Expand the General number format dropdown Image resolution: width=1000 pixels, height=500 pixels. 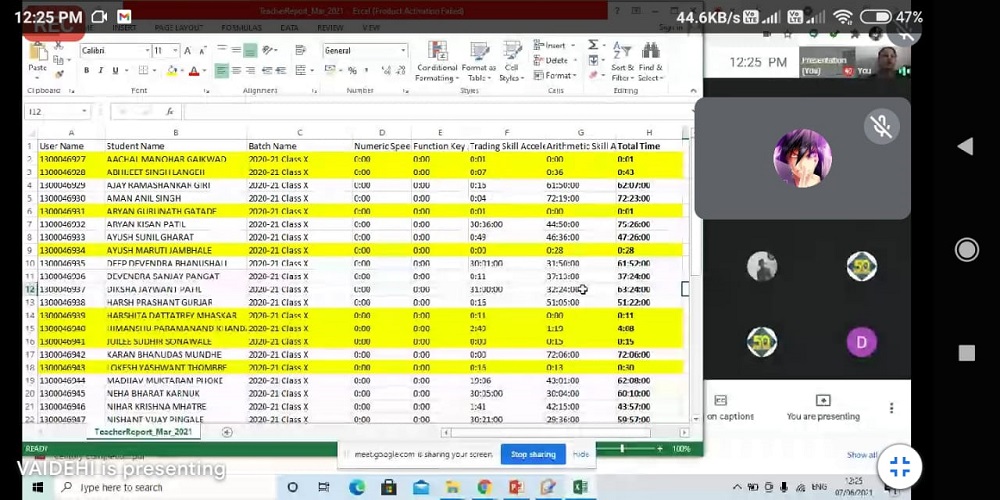[403, 50]
